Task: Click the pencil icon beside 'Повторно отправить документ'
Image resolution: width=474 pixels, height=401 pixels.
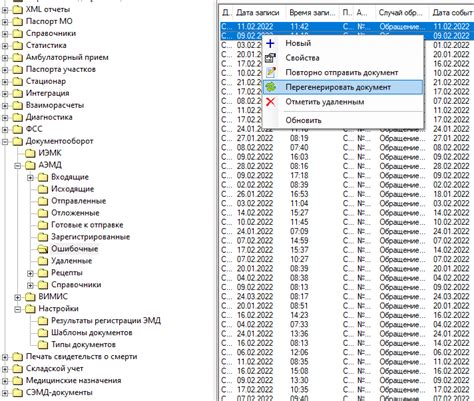Action: pos(270,73)
